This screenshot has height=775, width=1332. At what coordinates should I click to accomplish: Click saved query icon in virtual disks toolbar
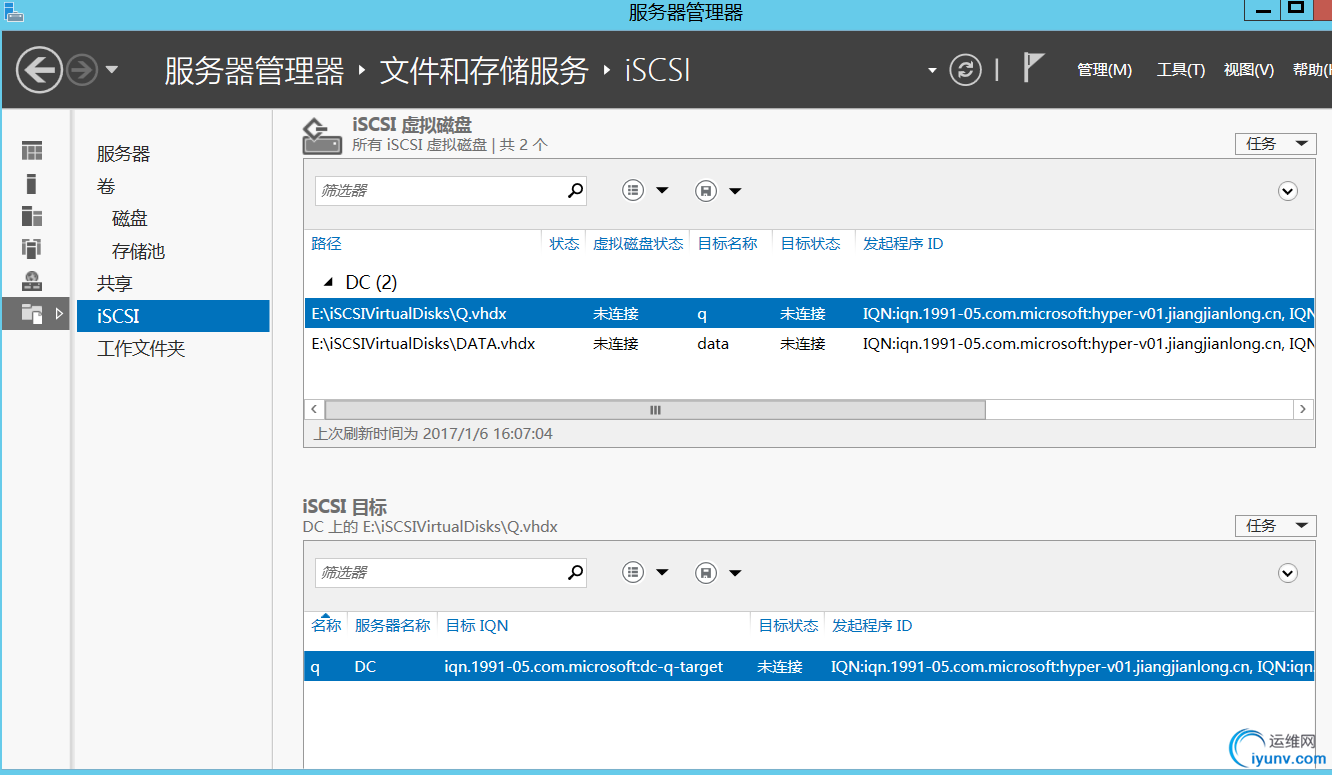click(706, 191)
